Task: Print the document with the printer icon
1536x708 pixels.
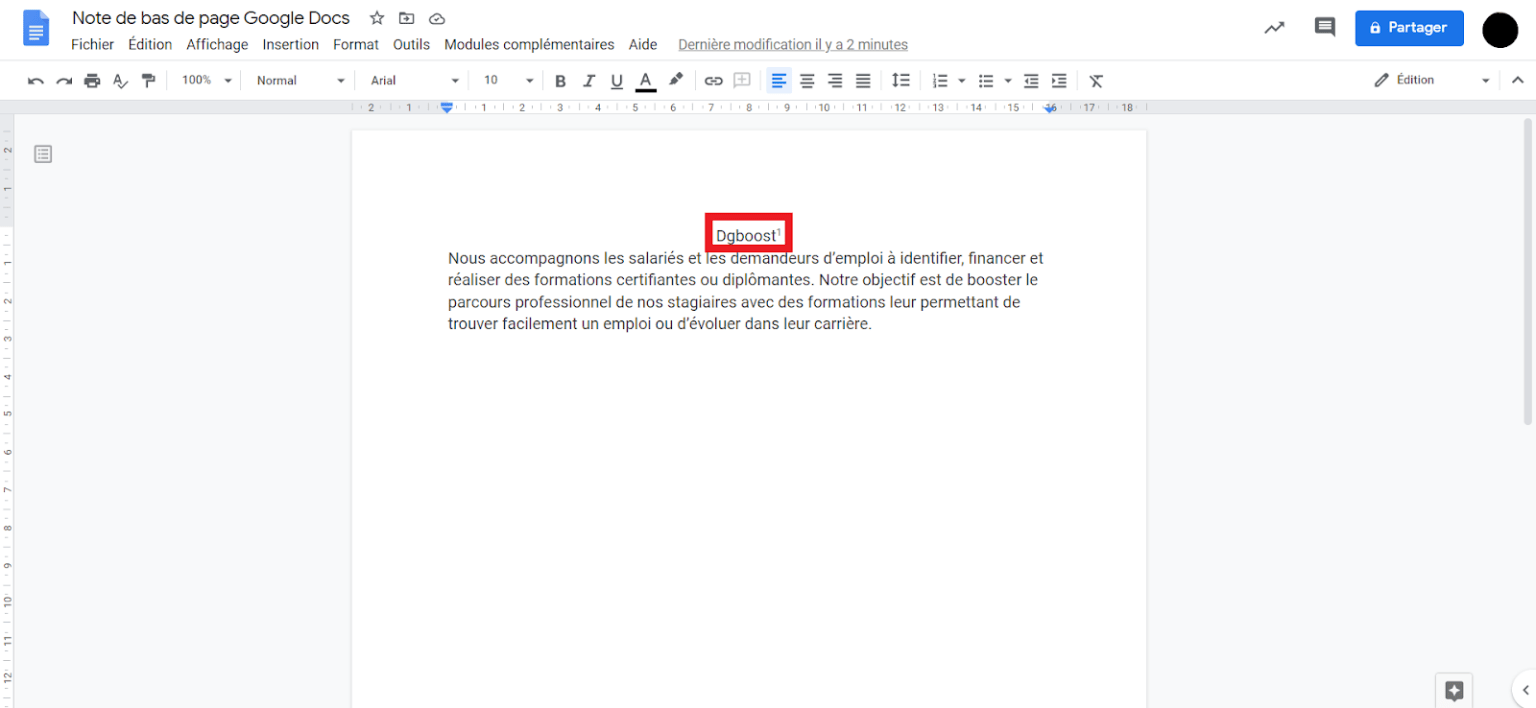Action: 92,81
